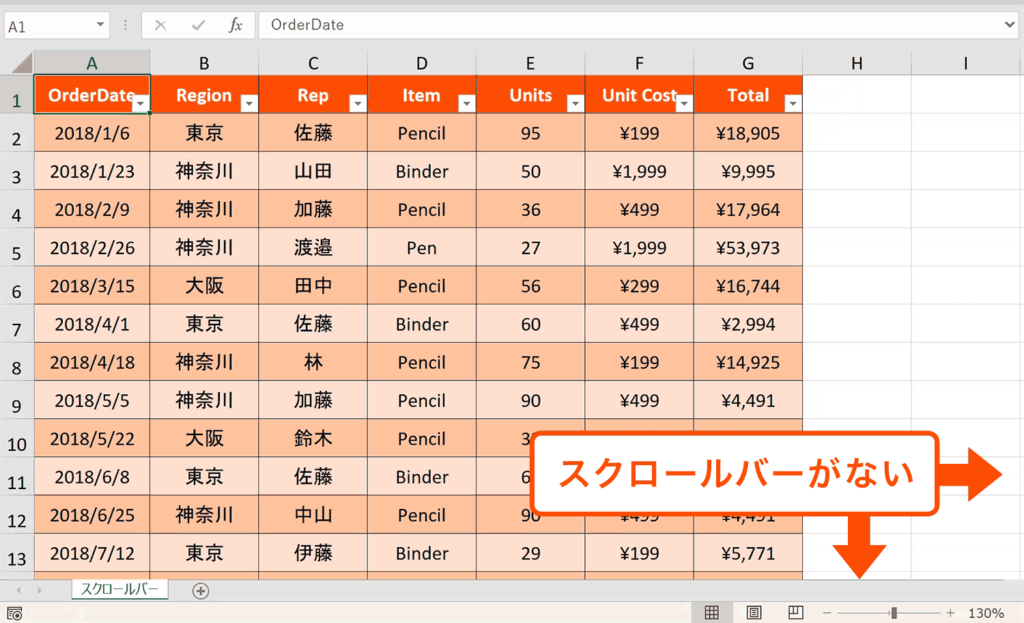
Task: Click the ¥18,905 total cell
Action: [x=748, y=133]
